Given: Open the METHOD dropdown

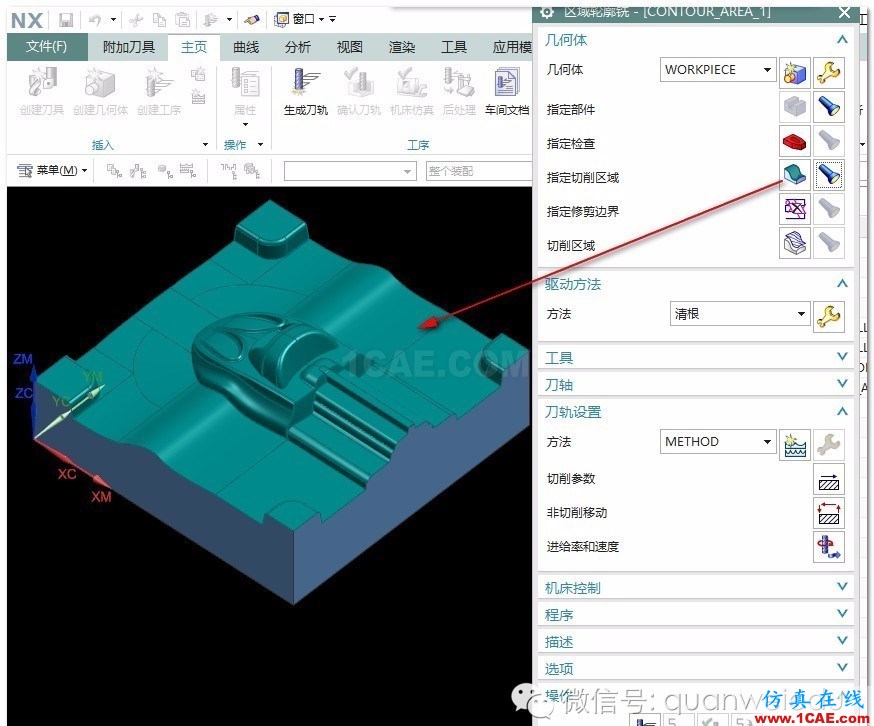Looking at the screenshot, I should click(x=718, y=442).
